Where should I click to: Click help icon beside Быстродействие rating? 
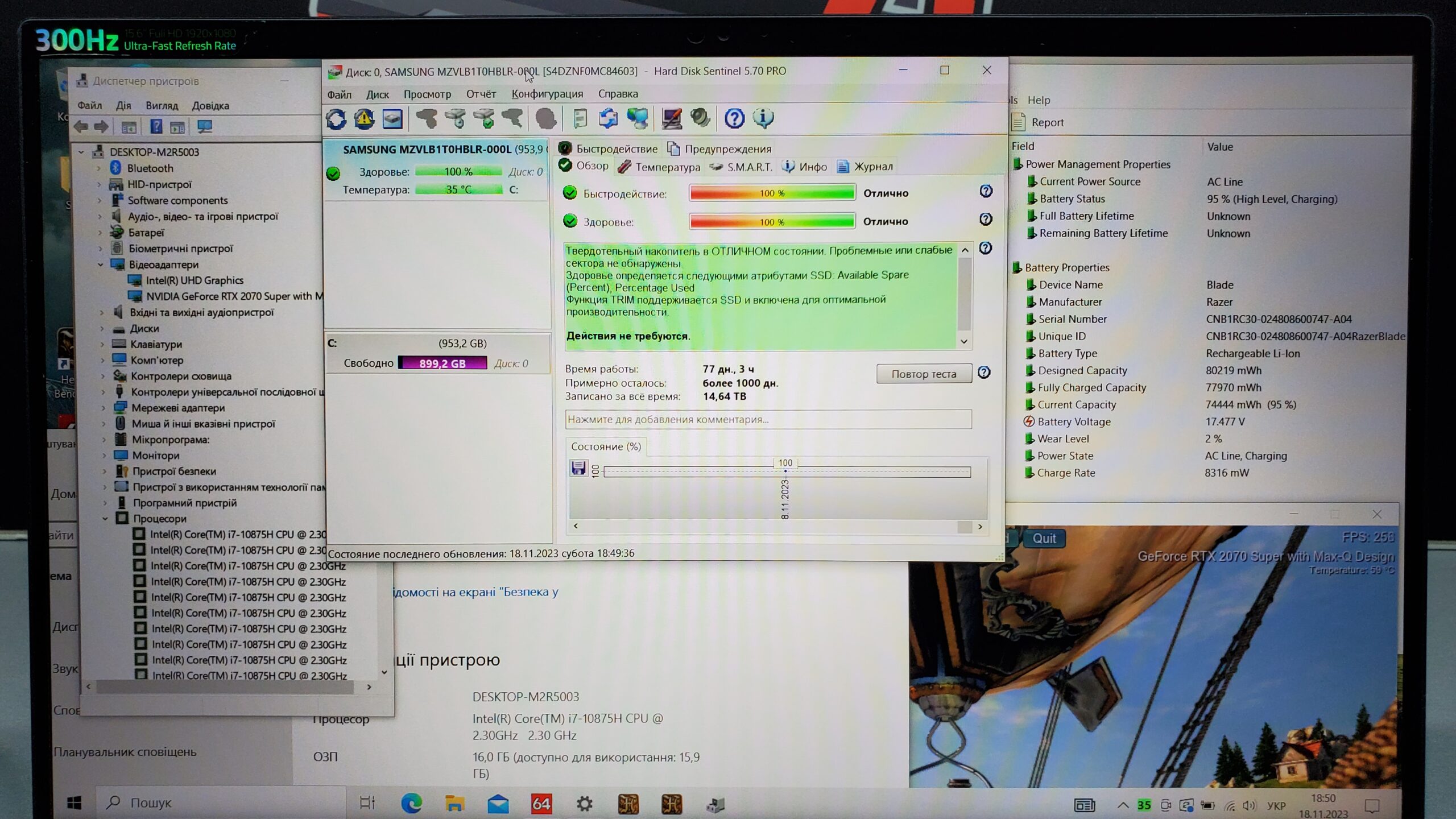point(986,192)
